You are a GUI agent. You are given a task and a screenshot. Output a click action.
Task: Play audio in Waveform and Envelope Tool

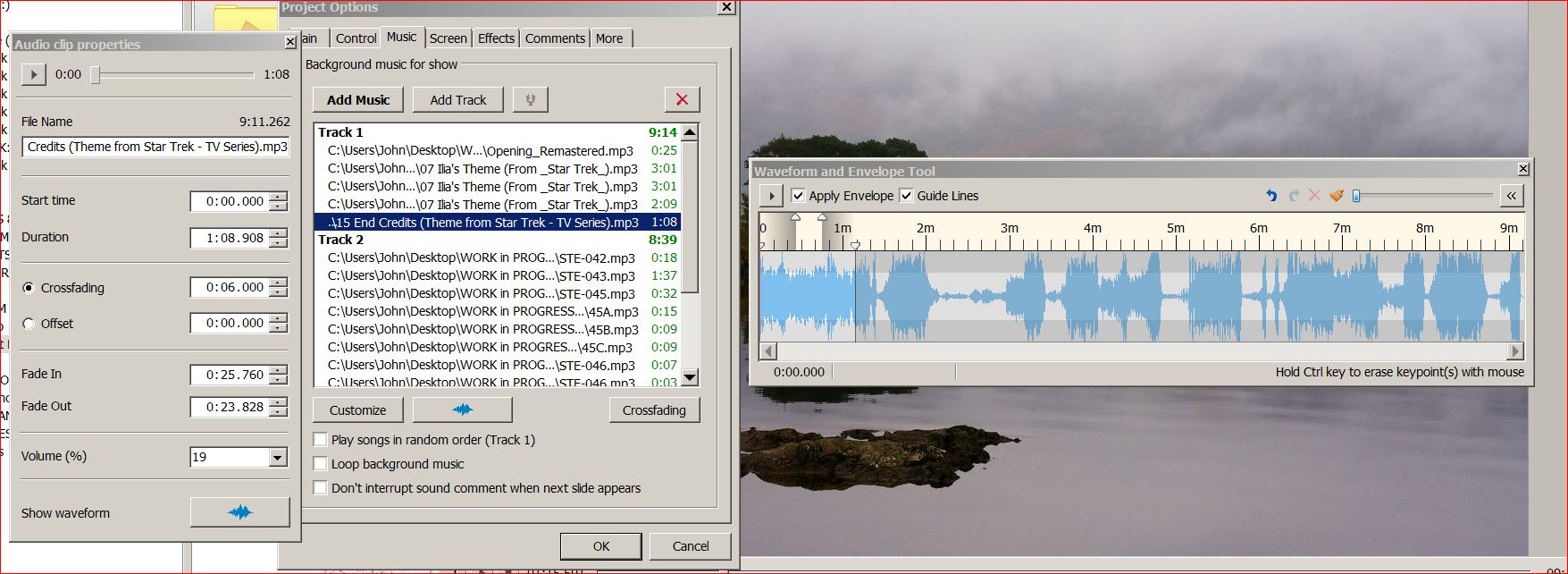771,196
